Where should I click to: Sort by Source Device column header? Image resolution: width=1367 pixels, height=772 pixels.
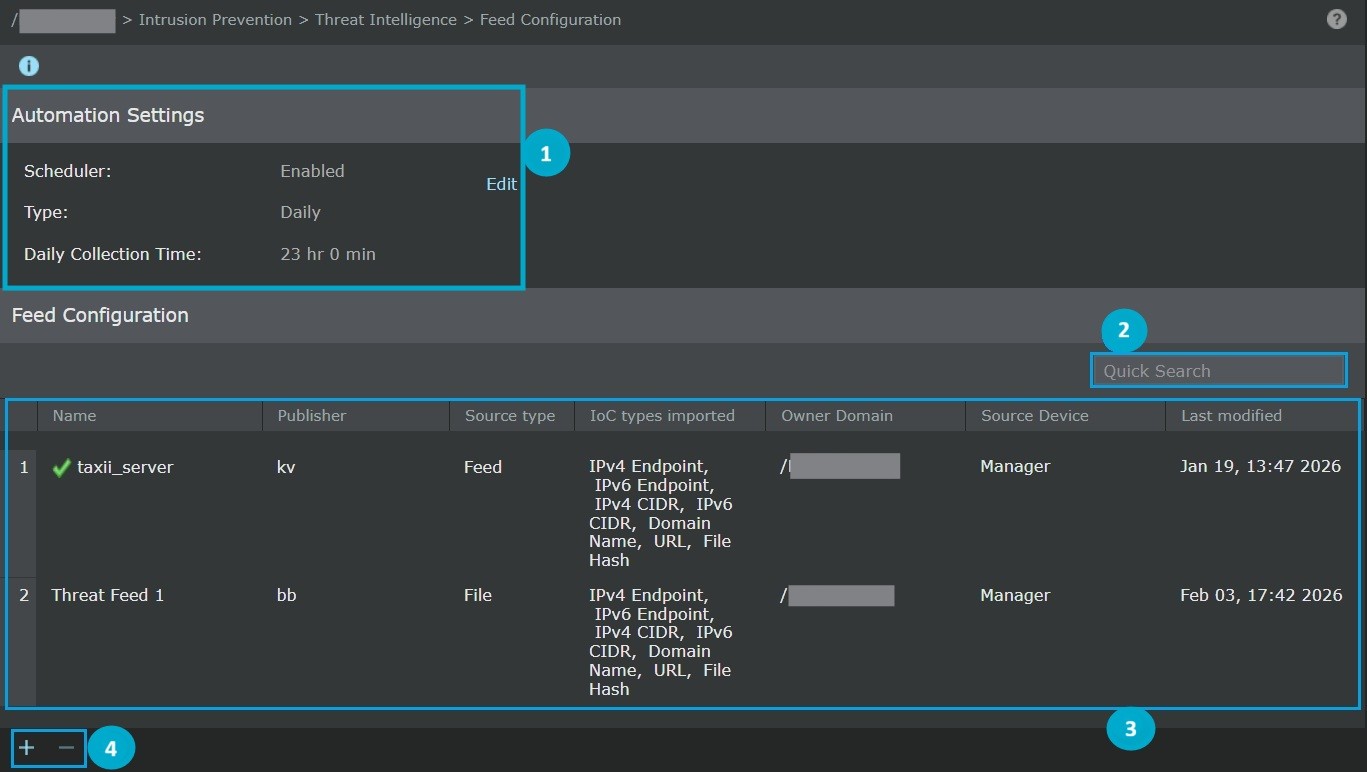point(1035,415)
